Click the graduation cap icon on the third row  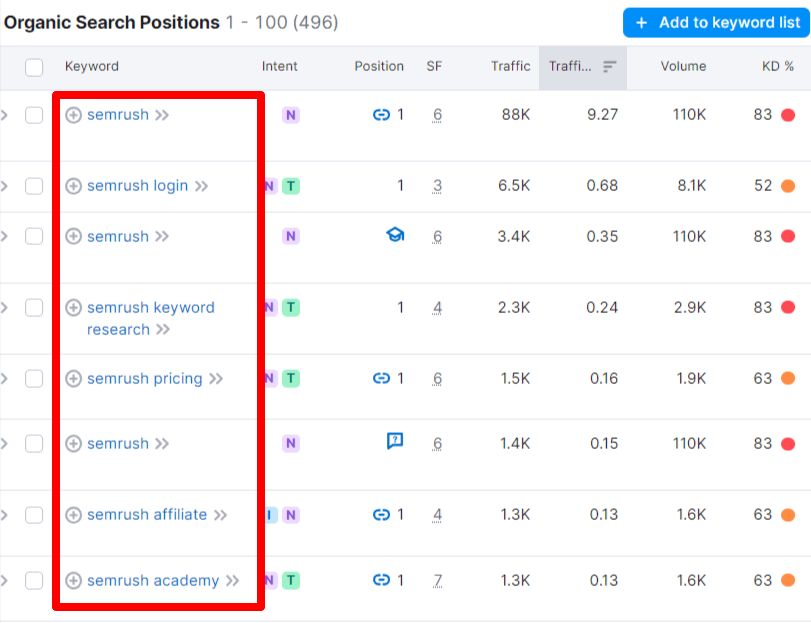(395, 235)
